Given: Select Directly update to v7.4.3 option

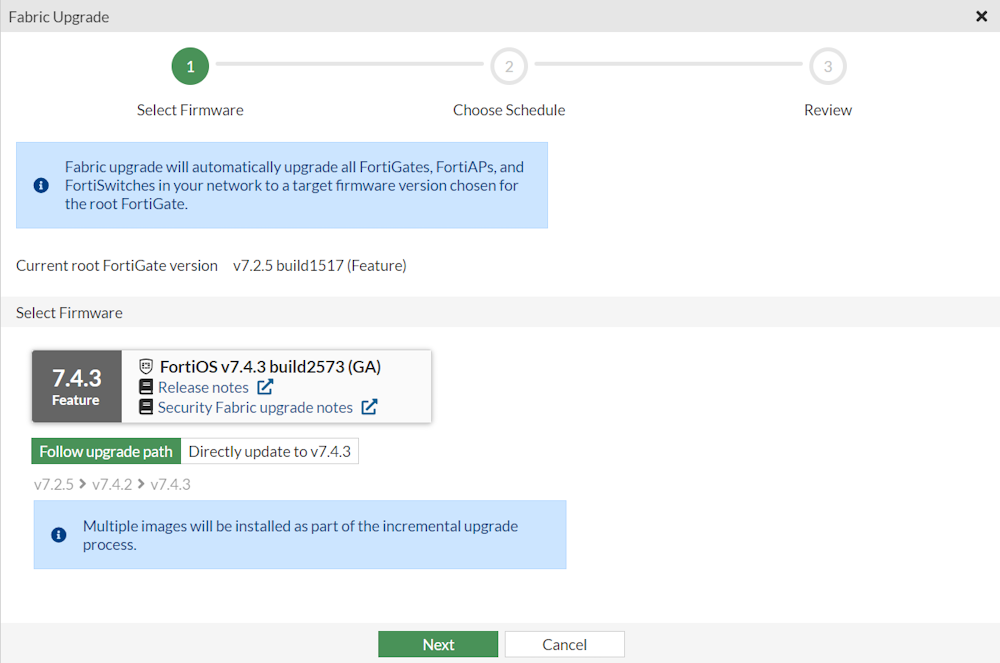Looking at the screenshot, I should point(270,451).
